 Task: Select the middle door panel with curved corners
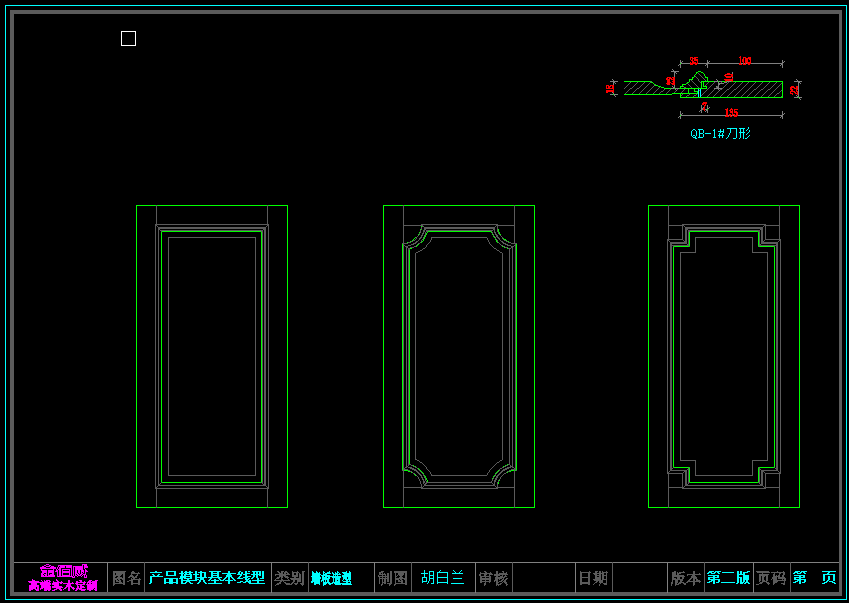point(458,356)
